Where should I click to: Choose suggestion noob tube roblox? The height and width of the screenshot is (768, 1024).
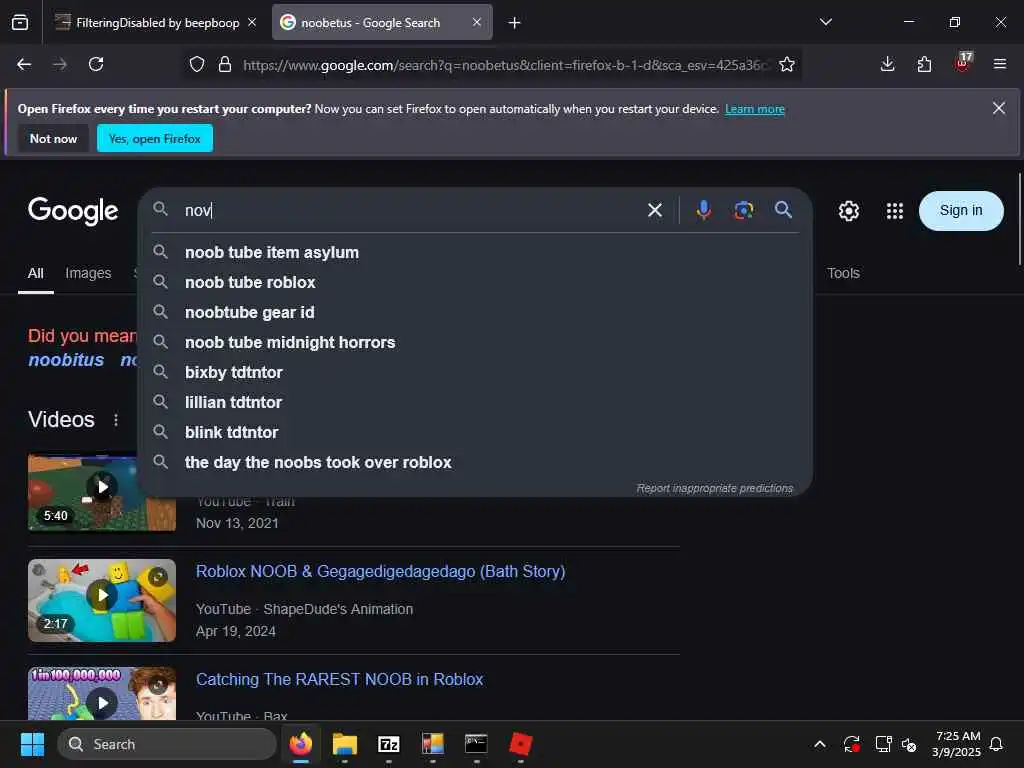point(475,282)
